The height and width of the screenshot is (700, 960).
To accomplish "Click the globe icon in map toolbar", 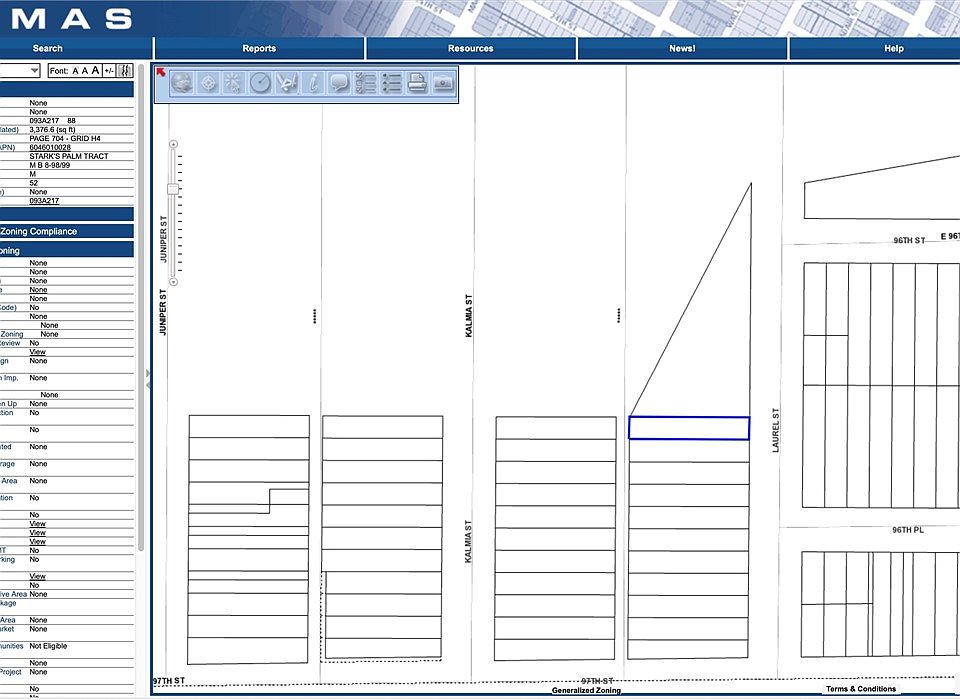I will [182, 83].
